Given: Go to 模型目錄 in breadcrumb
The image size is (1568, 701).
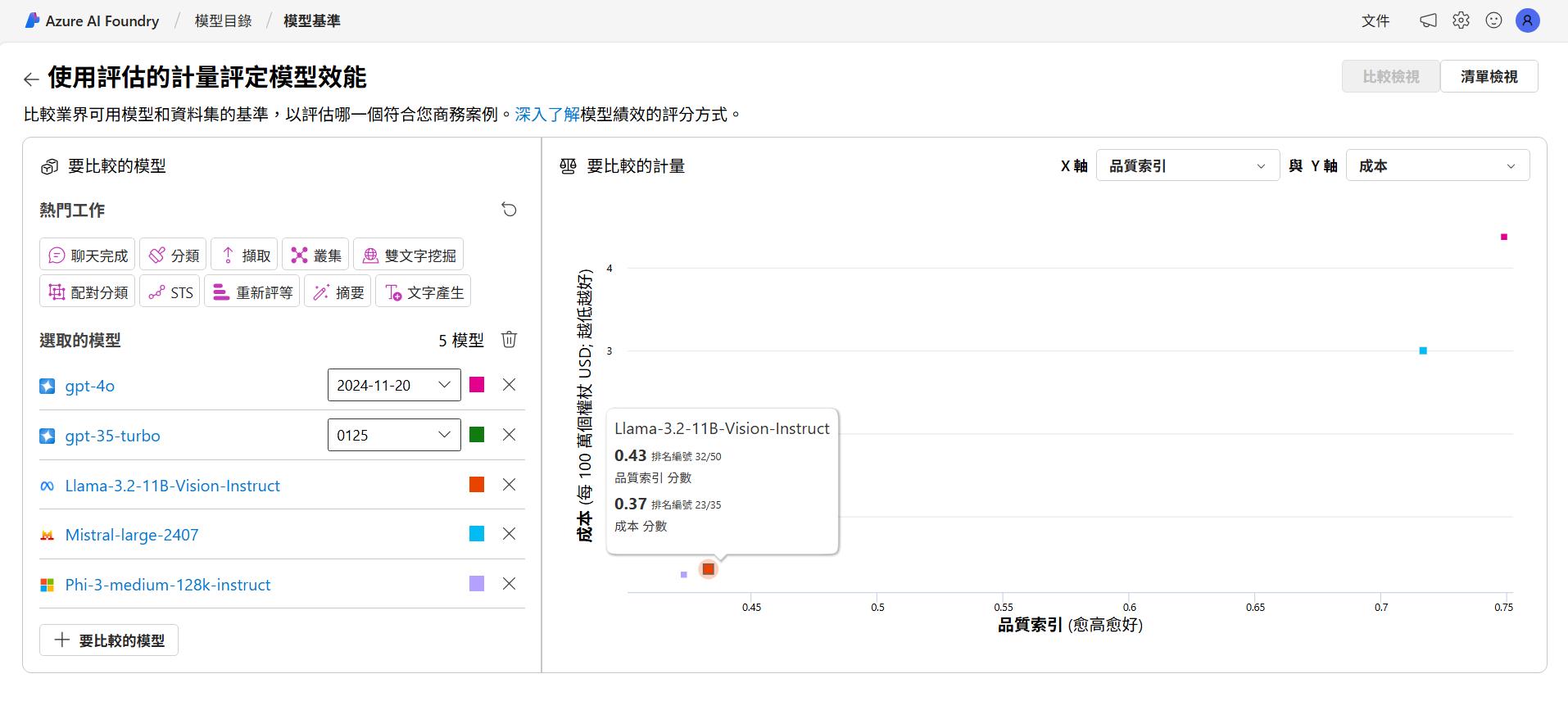Looking at the screenshot, I should (x=223, y=20).
